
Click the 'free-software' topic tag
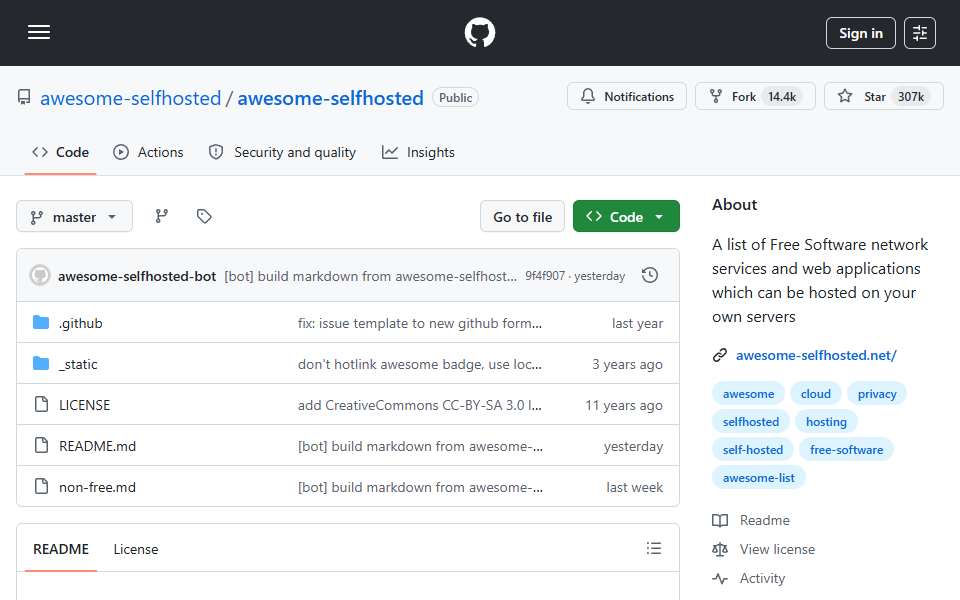tap(846, 450)
